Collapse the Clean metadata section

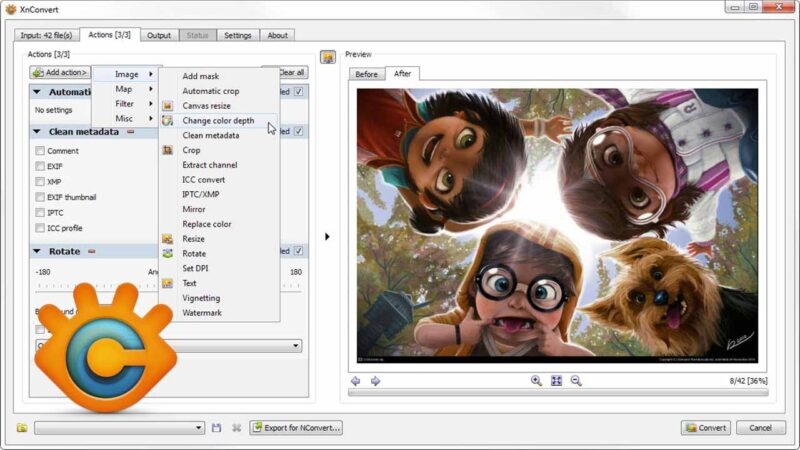37,132
